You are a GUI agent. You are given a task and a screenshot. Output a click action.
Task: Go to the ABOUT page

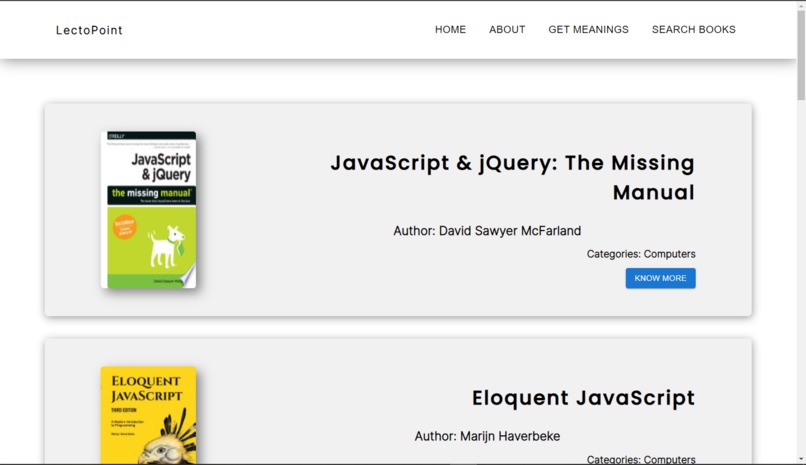click(x=507, y=30)
